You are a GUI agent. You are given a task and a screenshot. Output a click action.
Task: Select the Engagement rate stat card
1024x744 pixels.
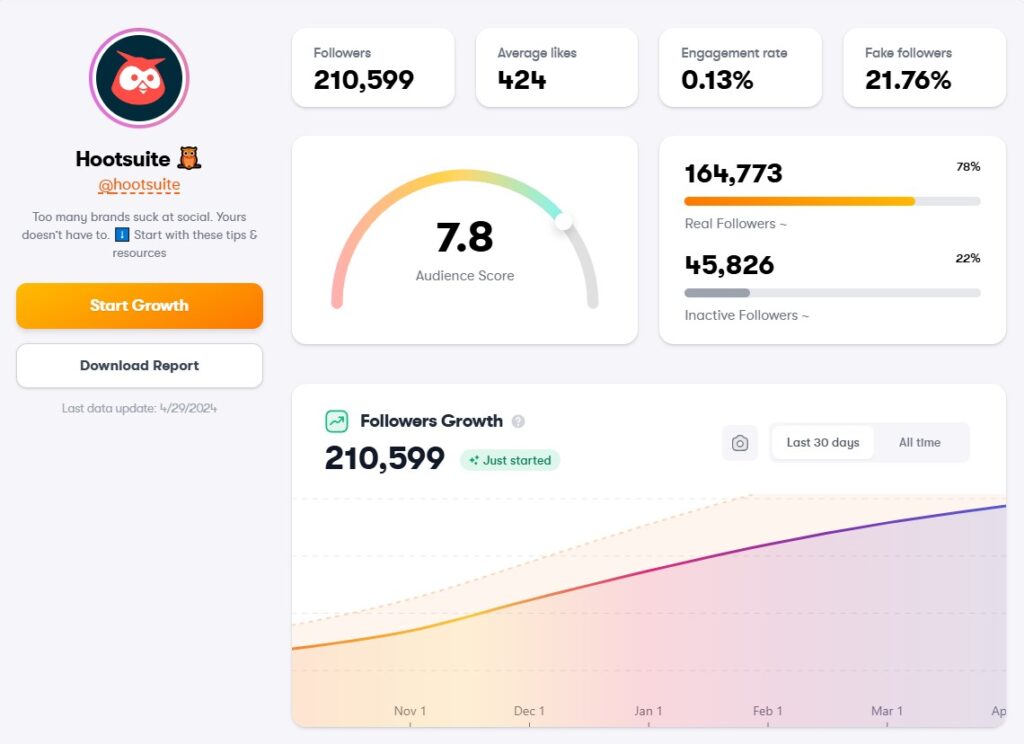pos(740,67)
